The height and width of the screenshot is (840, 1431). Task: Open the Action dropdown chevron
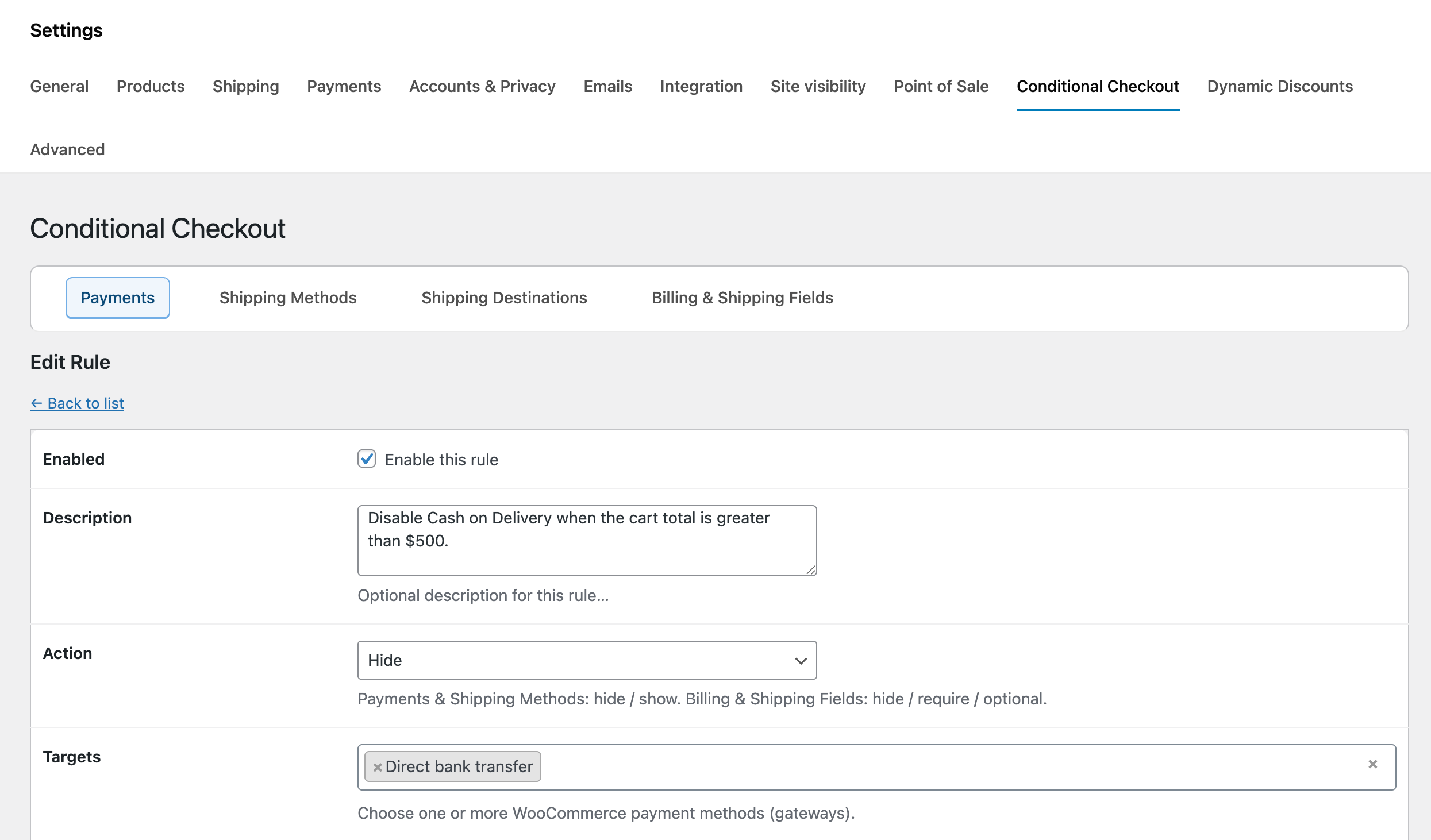pyautogui.click(x=800, y=660)
